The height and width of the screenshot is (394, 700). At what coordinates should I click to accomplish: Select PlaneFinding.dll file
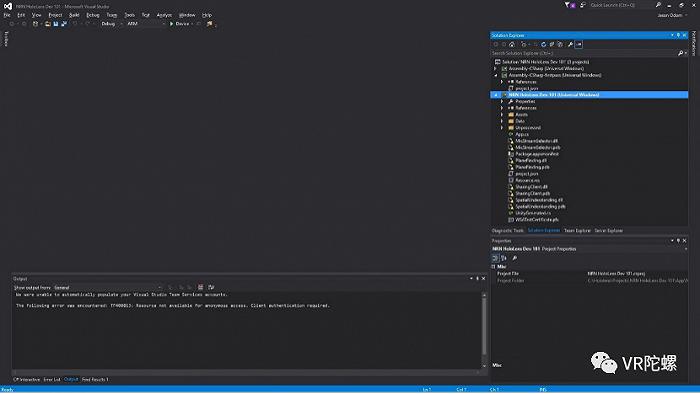coord(531,161)
